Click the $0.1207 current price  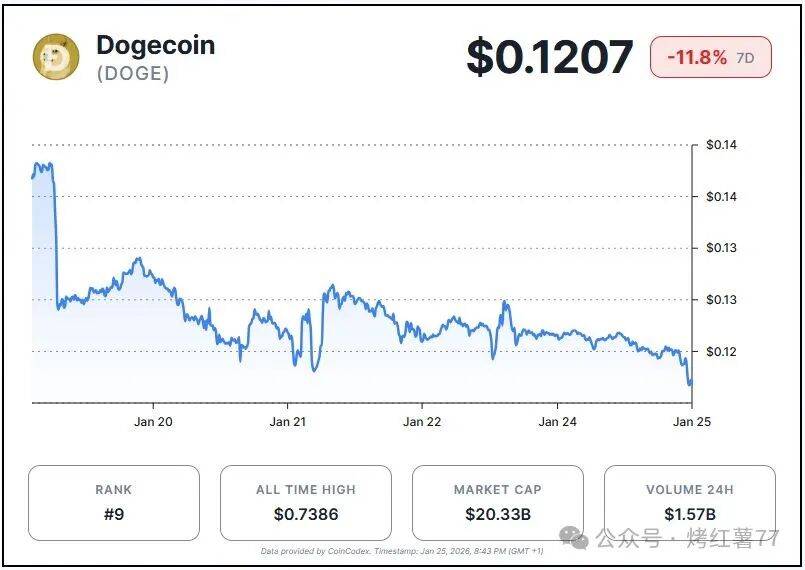tap(549, 57)
